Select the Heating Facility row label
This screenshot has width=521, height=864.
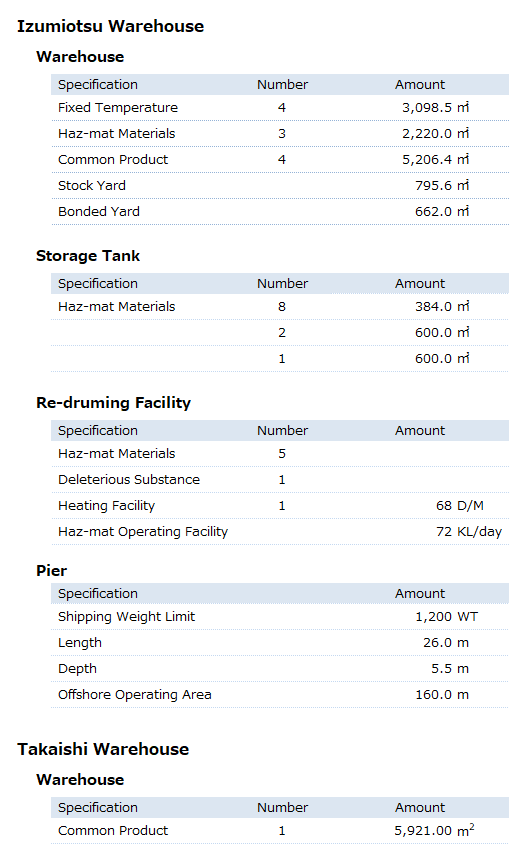[107, 505]
